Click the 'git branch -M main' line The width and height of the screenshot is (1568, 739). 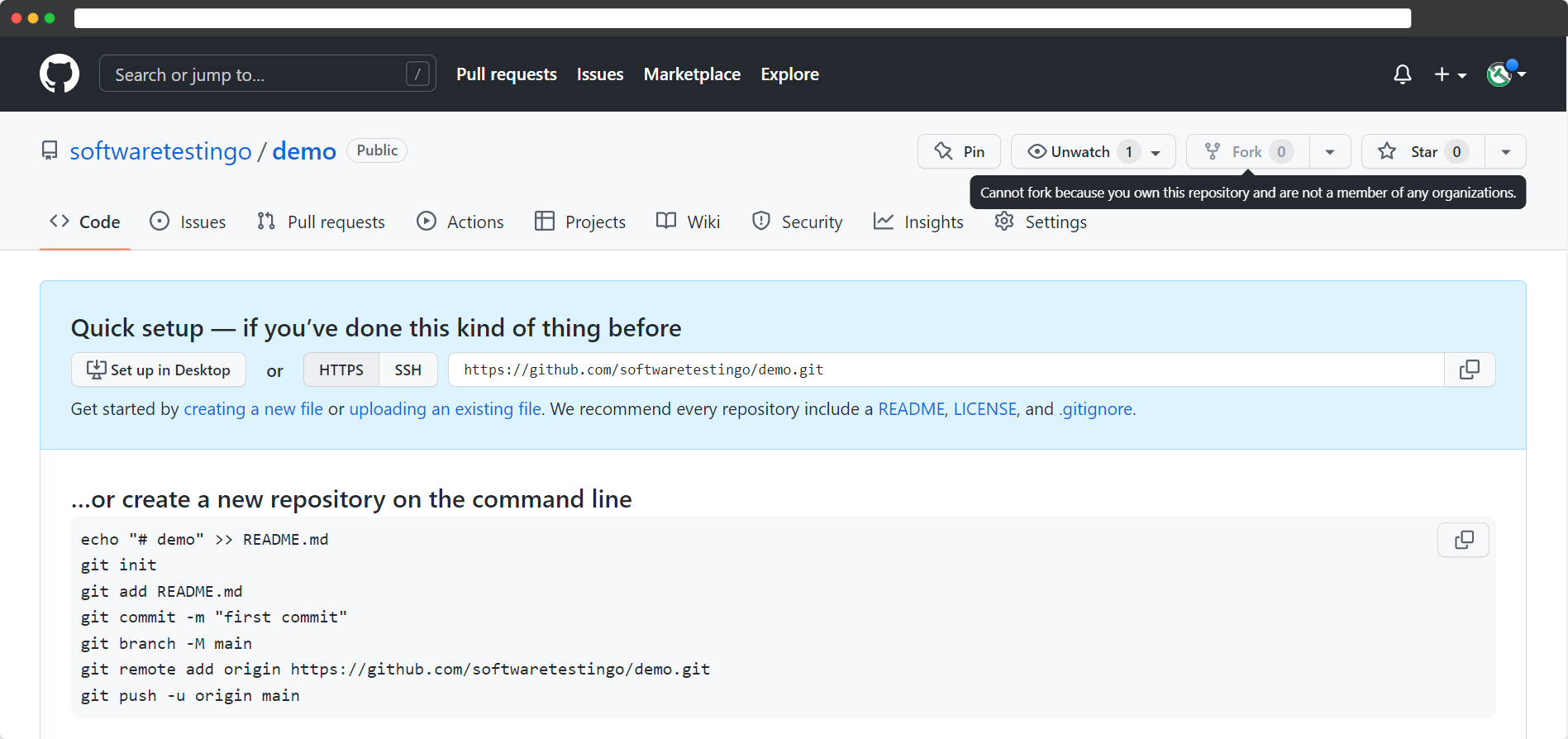[x=166, y=644]
